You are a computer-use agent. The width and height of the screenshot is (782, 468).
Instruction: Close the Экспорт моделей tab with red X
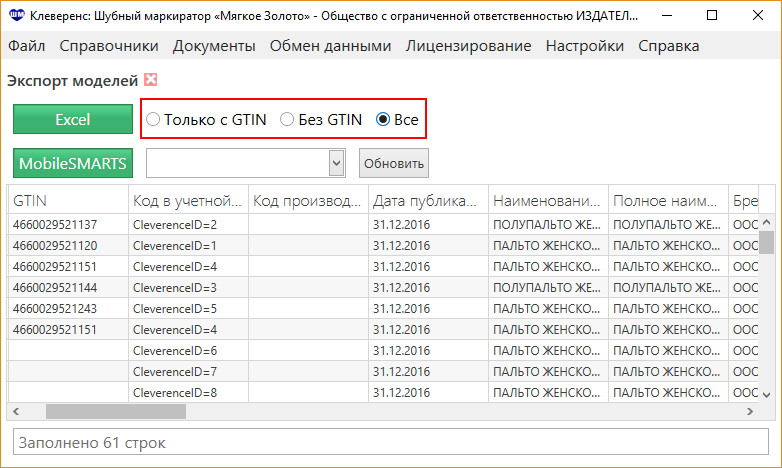pyautogui.click(x=151, y=80)
